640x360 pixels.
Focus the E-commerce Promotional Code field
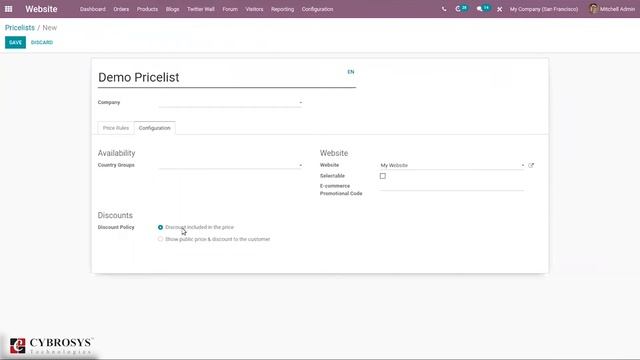tap(452, 186)
